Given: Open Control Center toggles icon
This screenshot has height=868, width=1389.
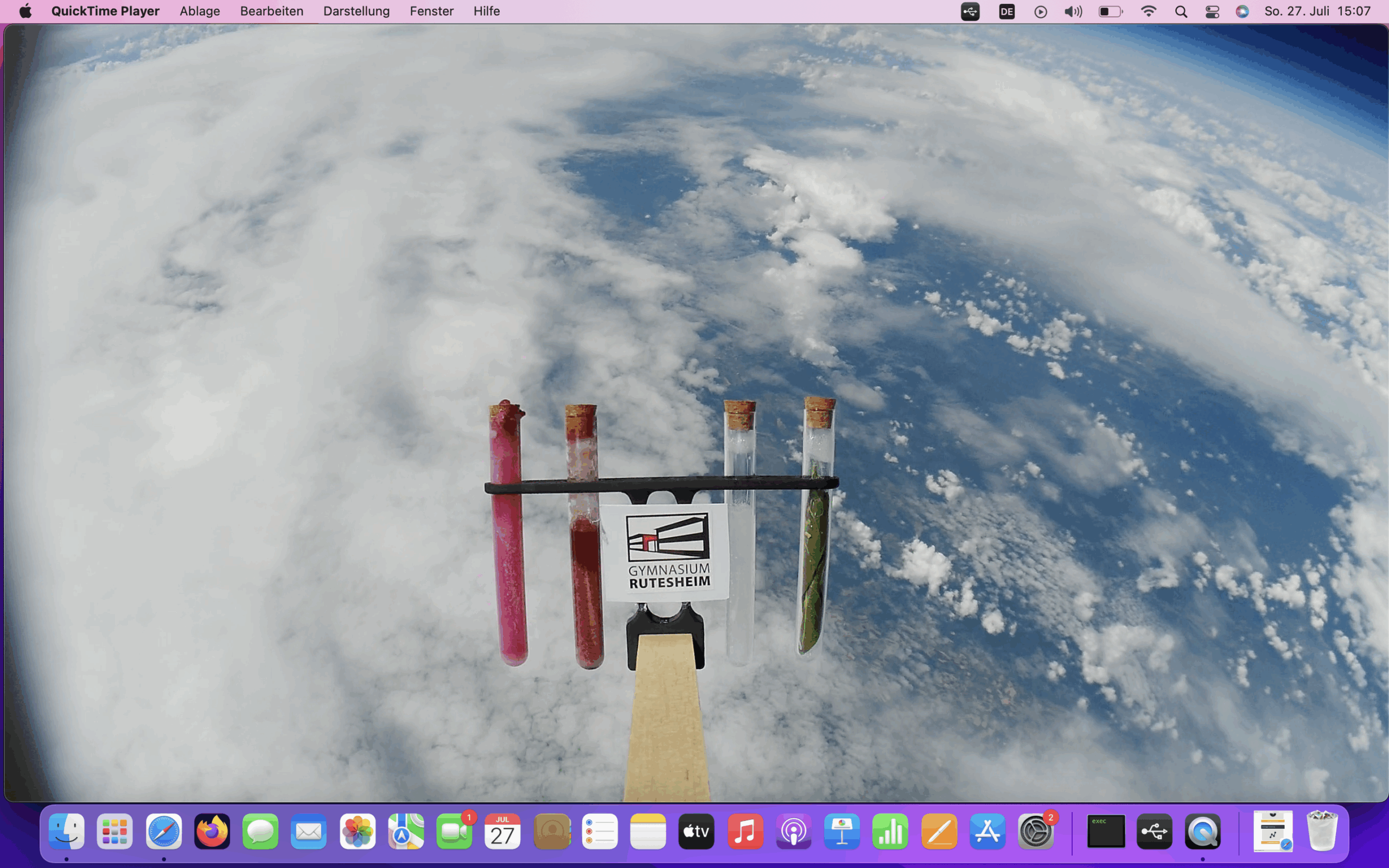Looking at the screenshot, I should [1212, 11].
